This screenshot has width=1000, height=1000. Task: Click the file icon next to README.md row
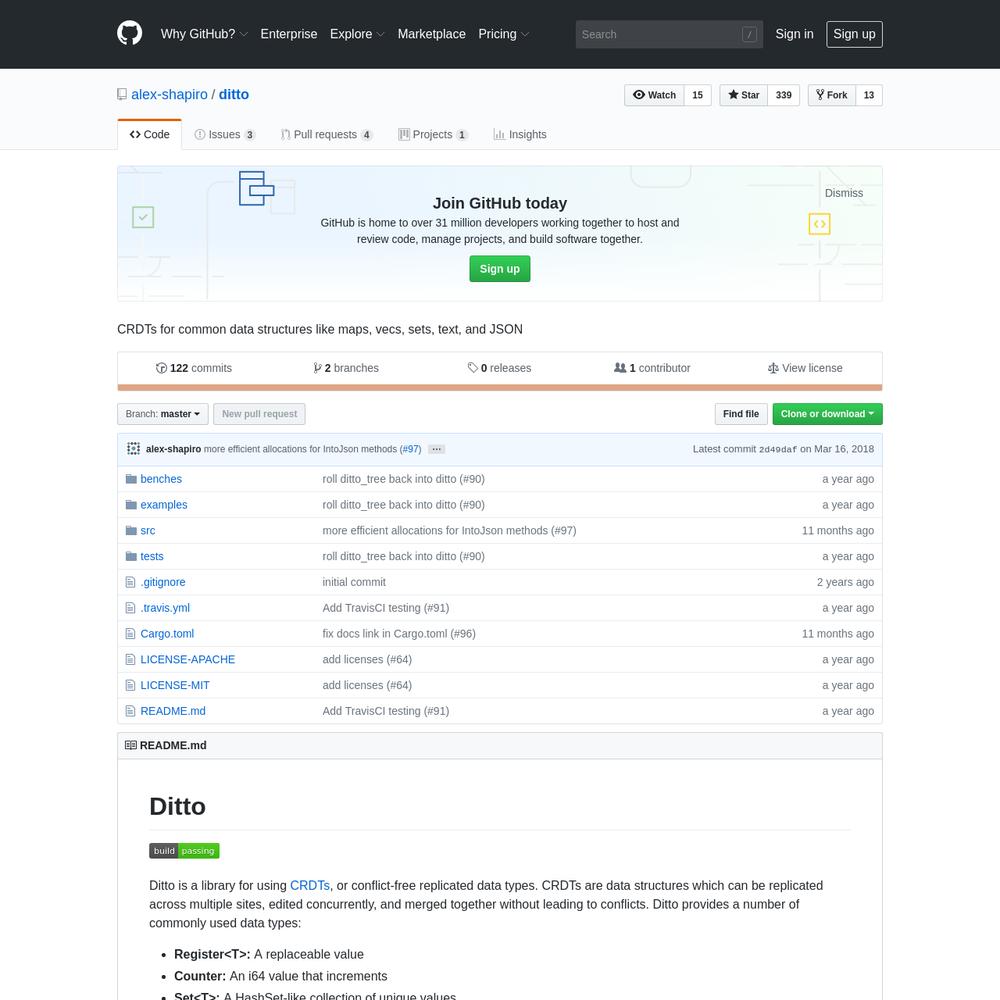(131, 711)
